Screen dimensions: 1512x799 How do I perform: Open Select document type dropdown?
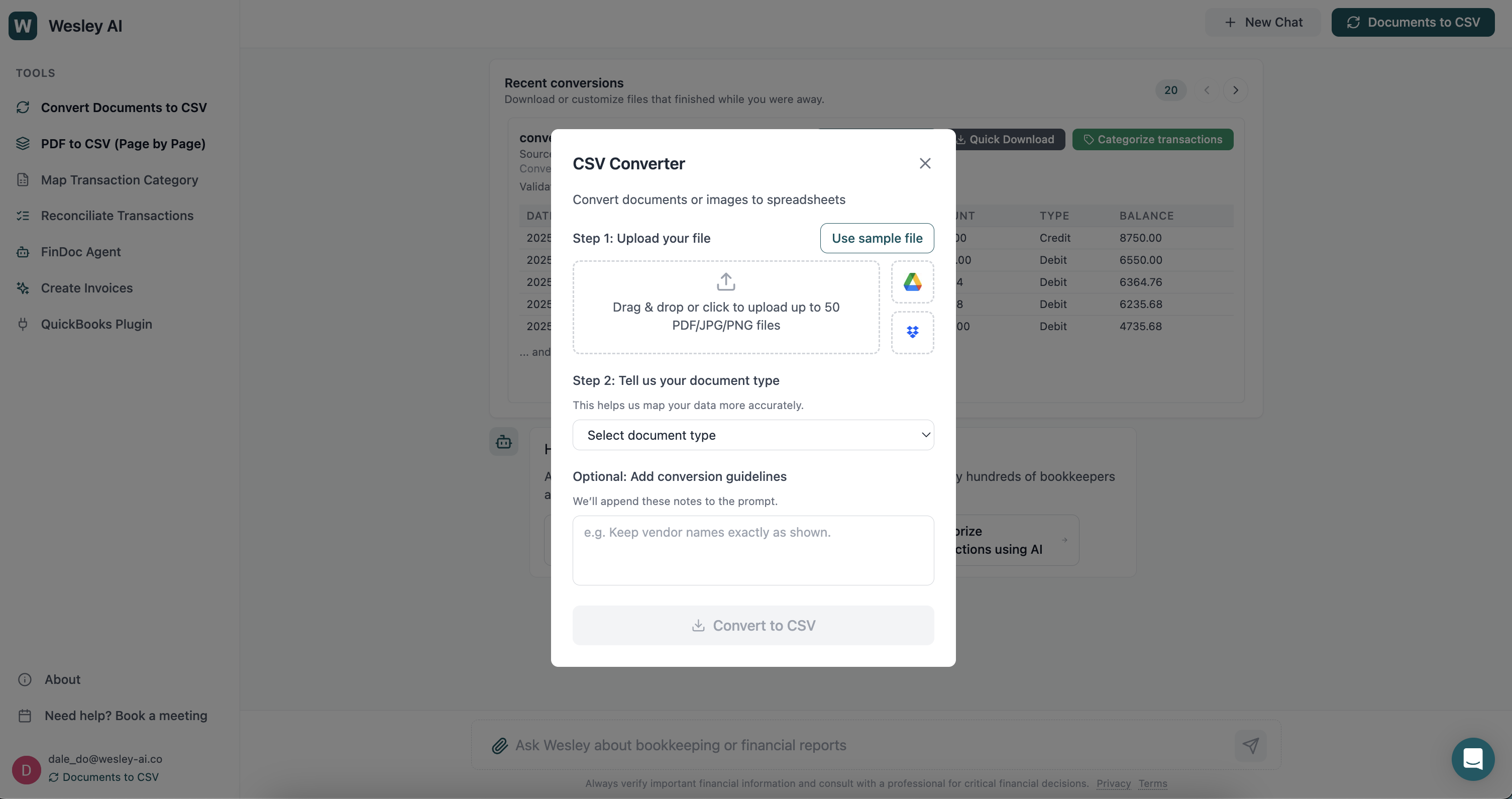[752, 435]
